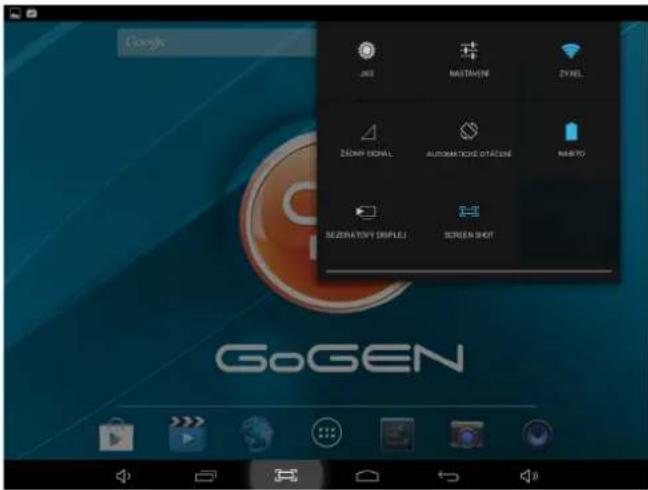Open the round blue speaker app

537,434
